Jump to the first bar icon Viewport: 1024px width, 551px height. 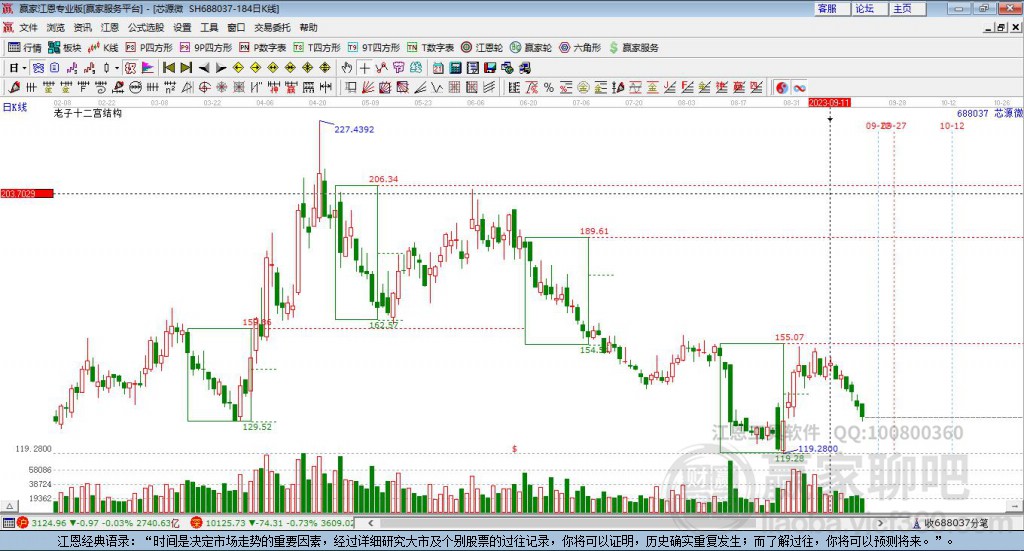pyautogui.click(x=168, y=68)
